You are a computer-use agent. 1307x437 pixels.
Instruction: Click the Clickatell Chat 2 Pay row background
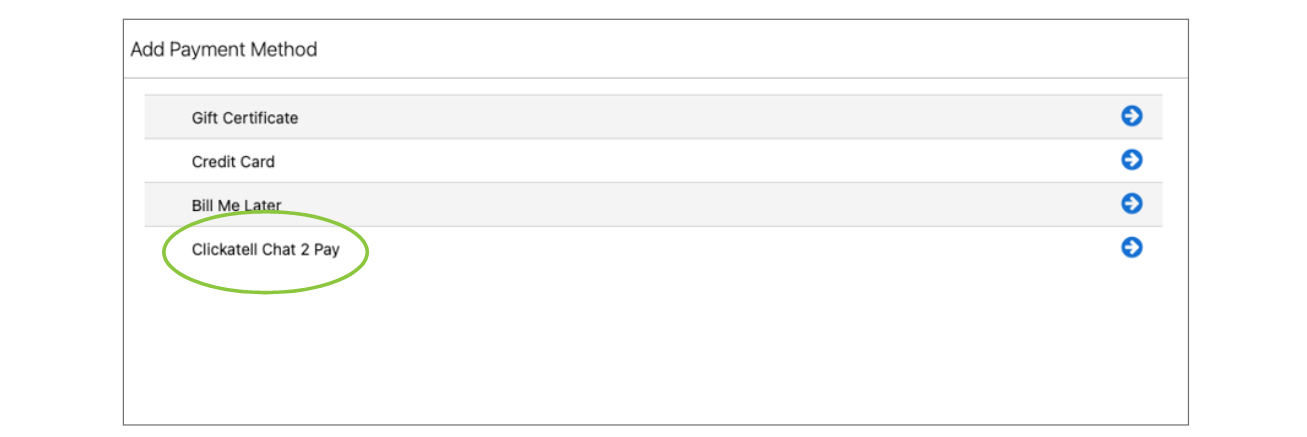click(x=653, y=248)
